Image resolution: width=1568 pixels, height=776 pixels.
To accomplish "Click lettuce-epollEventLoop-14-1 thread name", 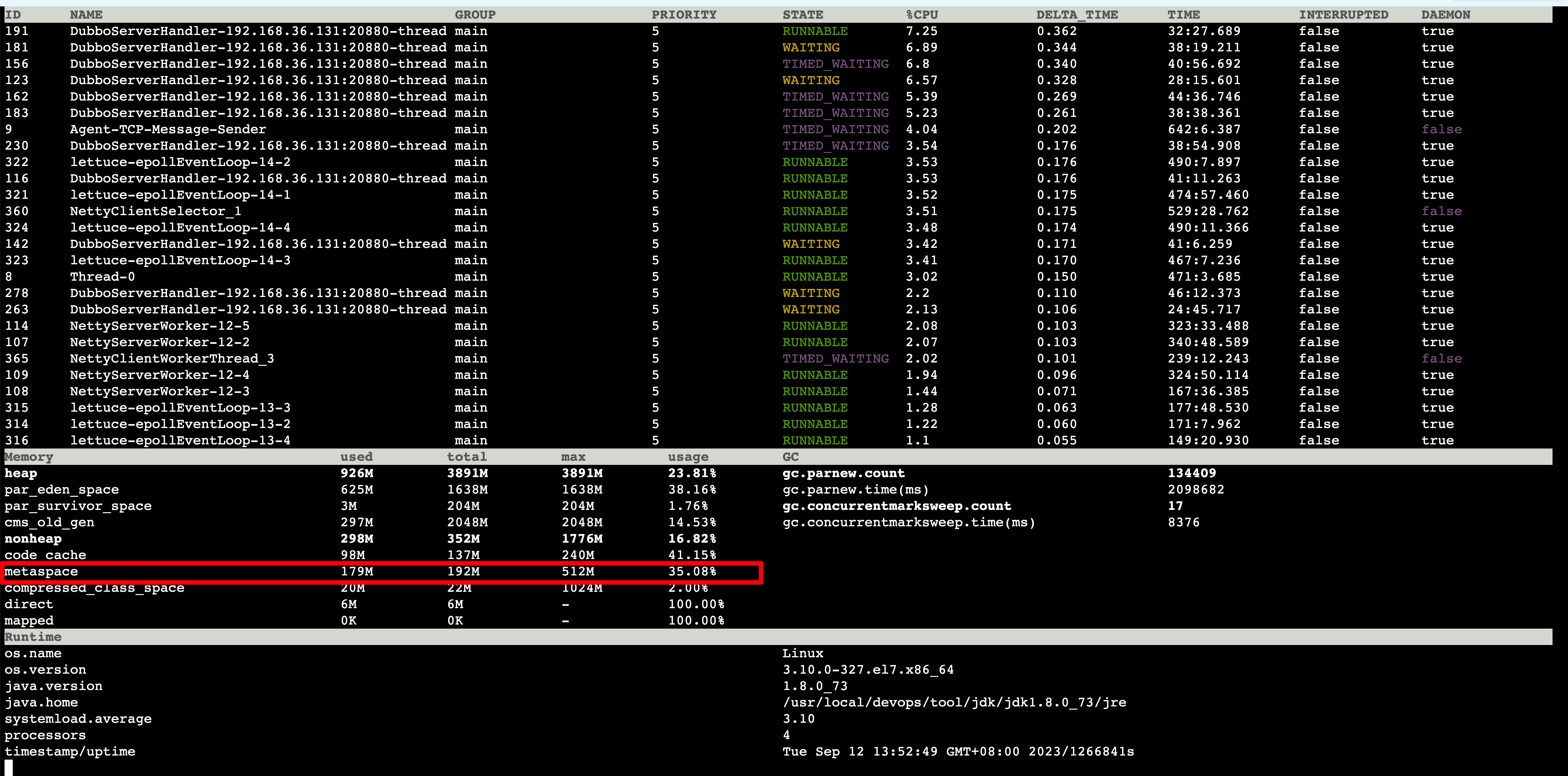I will click(x=180, y=195).
